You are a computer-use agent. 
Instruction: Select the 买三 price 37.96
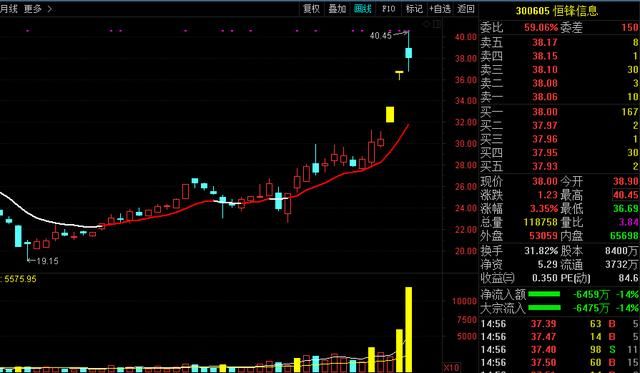(544, 139)
